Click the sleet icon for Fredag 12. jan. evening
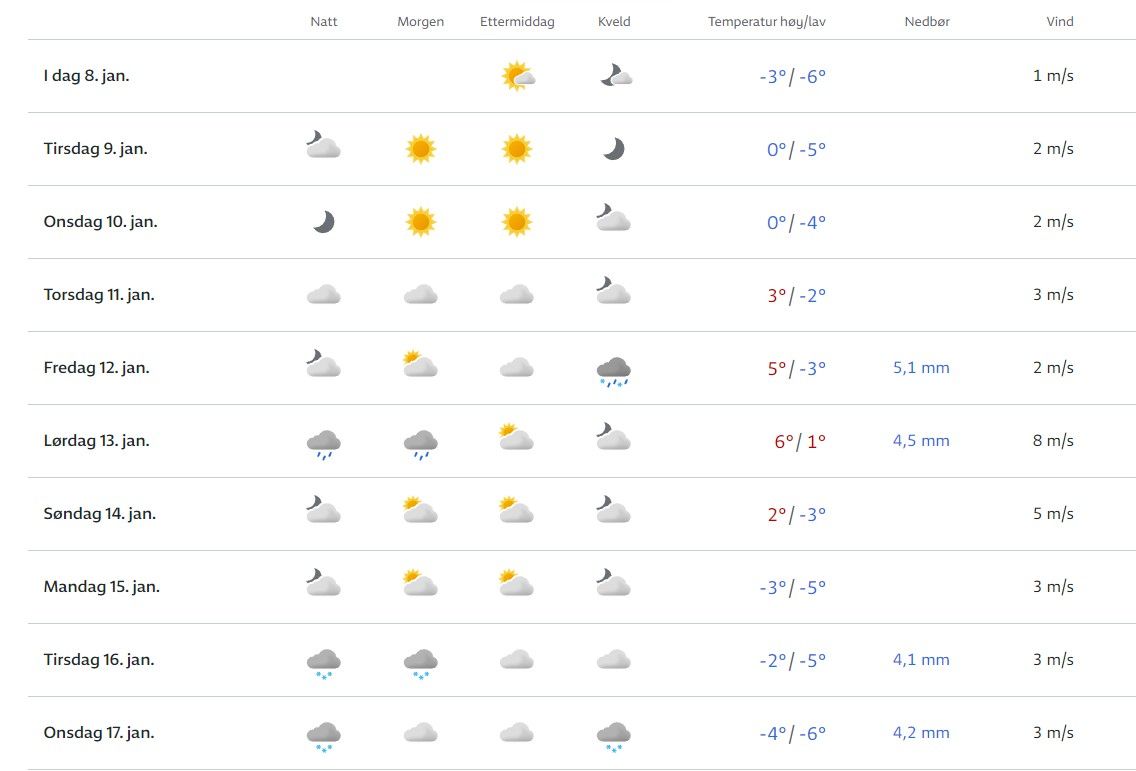The height and width of the screenshot is (771, 1136). coord(613,370)
